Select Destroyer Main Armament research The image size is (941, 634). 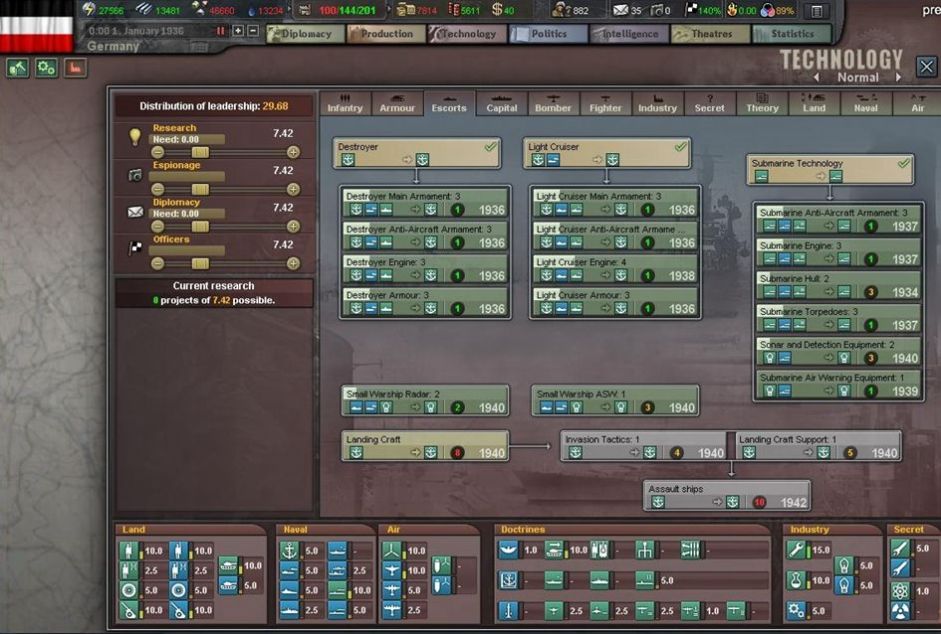coord(424,203)
